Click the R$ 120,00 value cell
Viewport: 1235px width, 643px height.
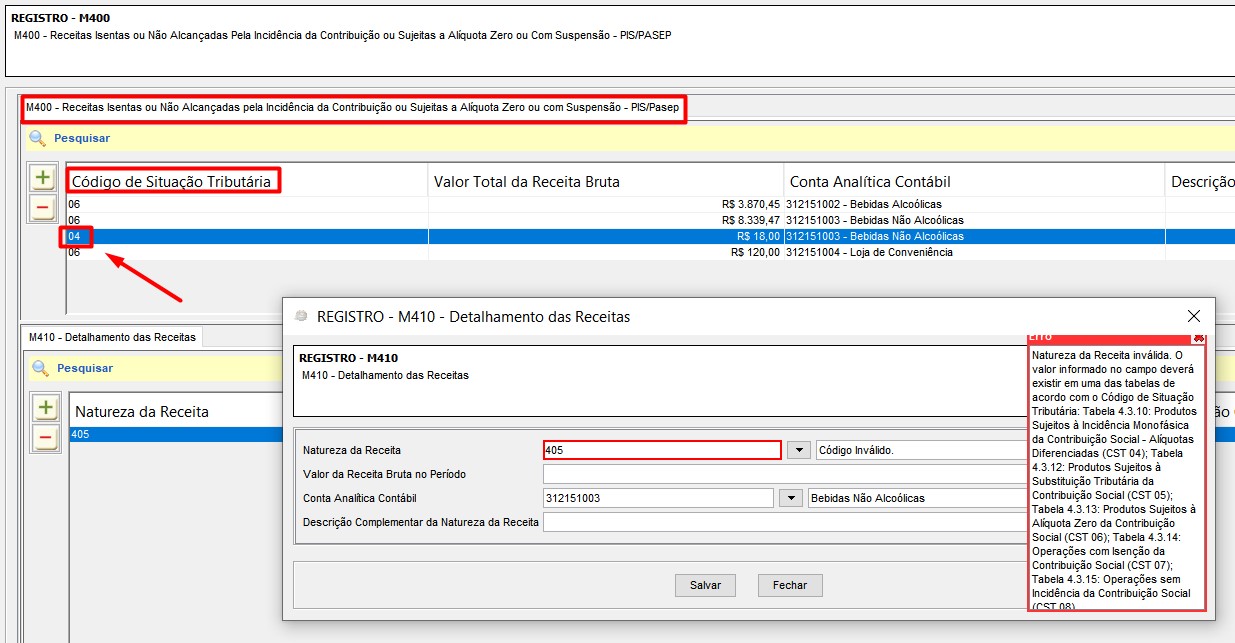(x=606, y=252)
